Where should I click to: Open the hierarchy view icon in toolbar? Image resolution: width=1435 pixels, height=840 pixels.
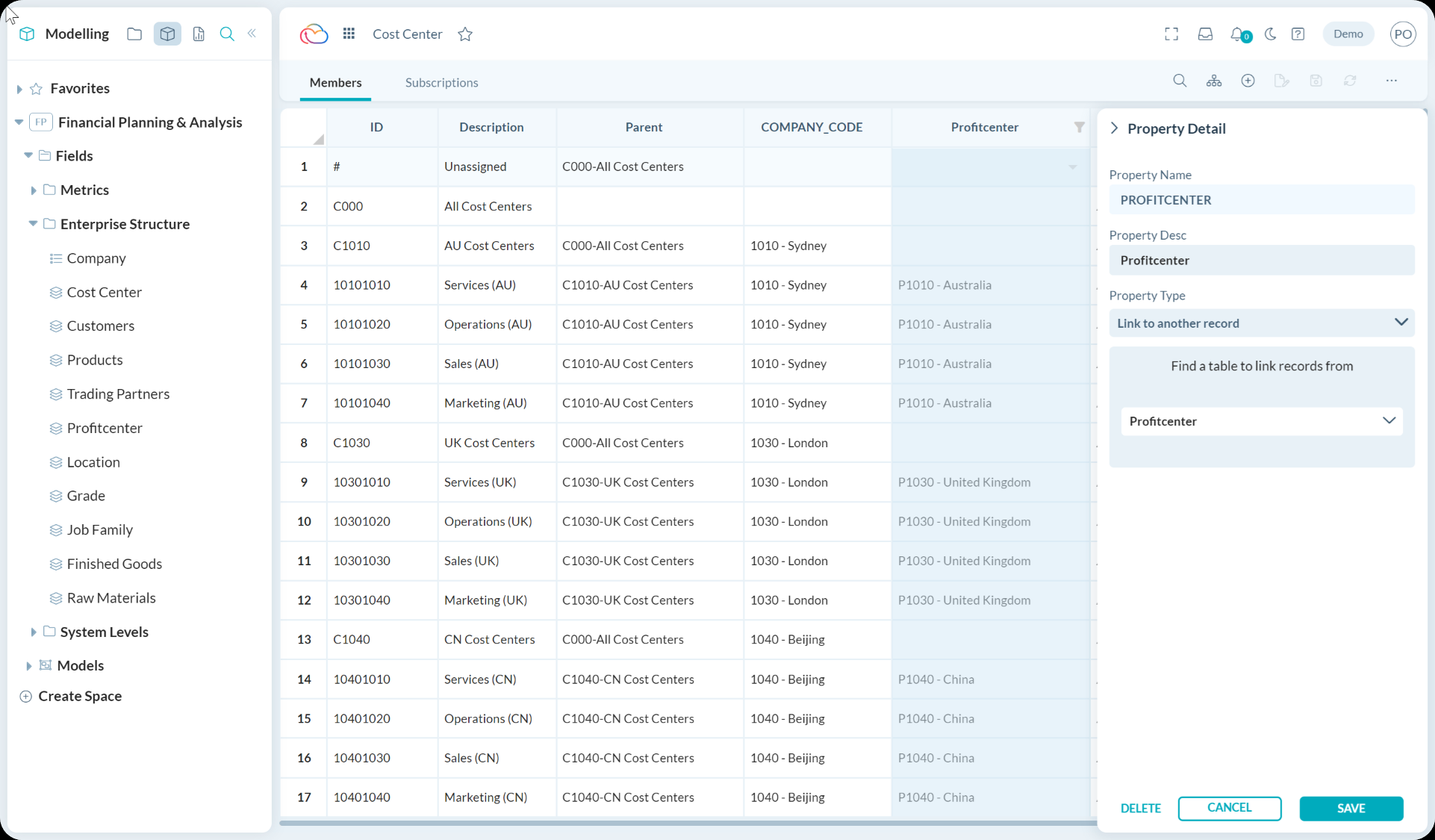tap(1214, 81)
